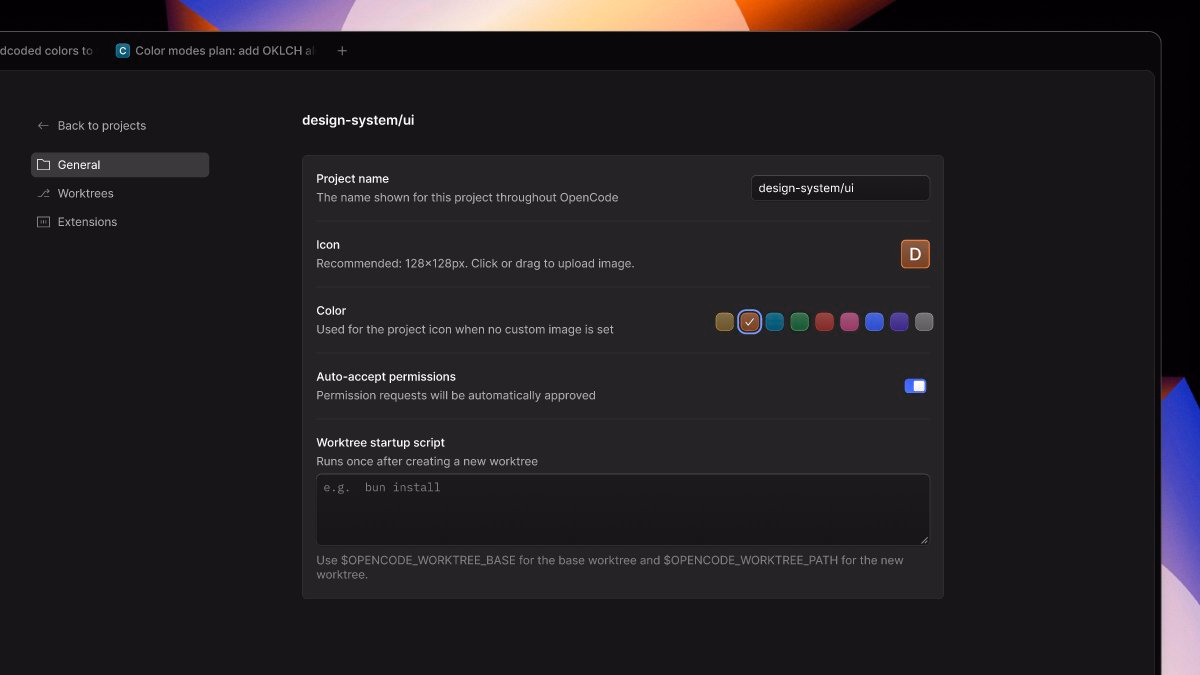The image size is (1200, 675).
Task: Select the blue color swatch
Action: 875,322
